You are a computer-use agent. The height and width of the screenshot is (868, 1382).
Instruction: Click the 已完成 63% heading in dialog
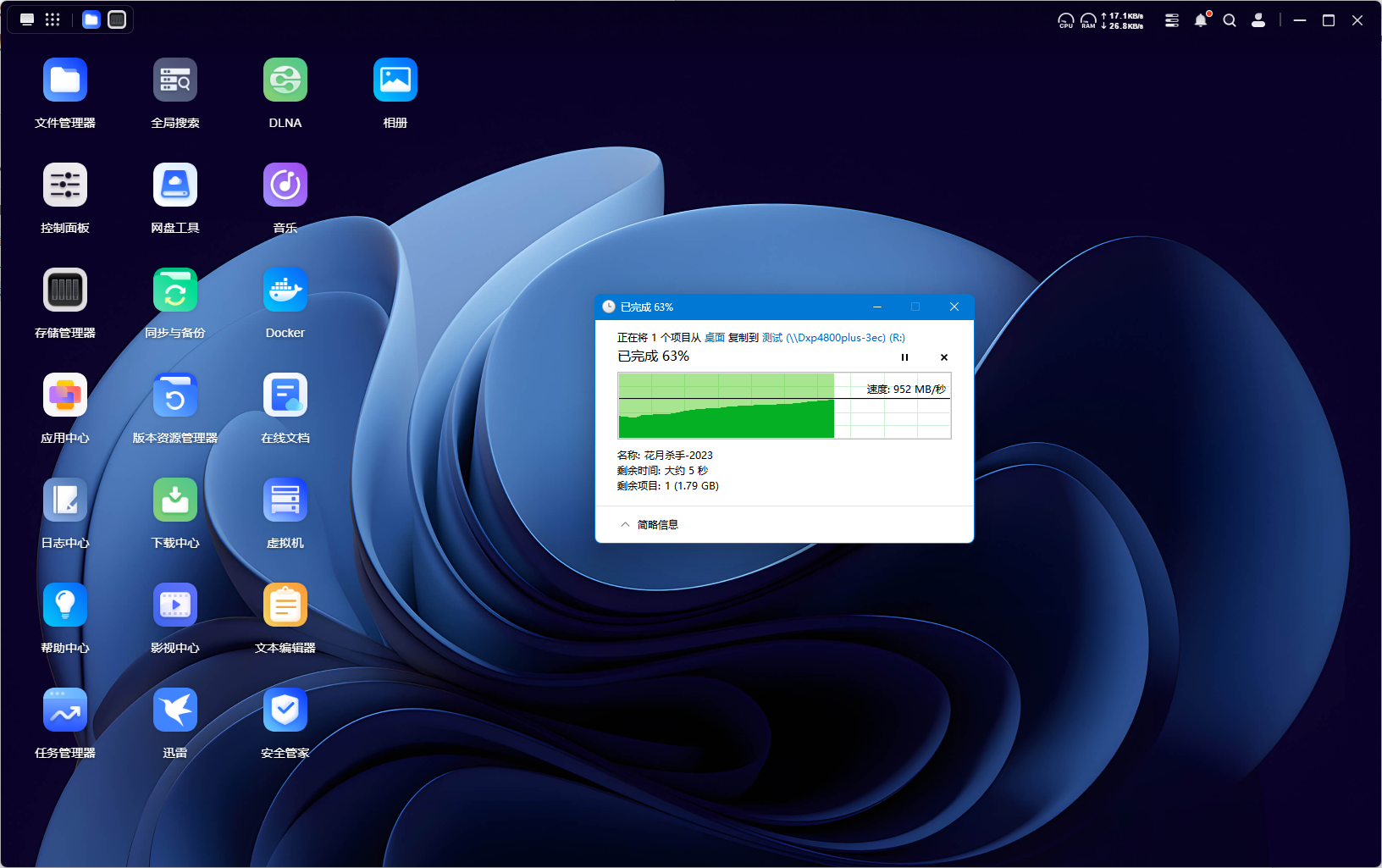coord(654,357)
